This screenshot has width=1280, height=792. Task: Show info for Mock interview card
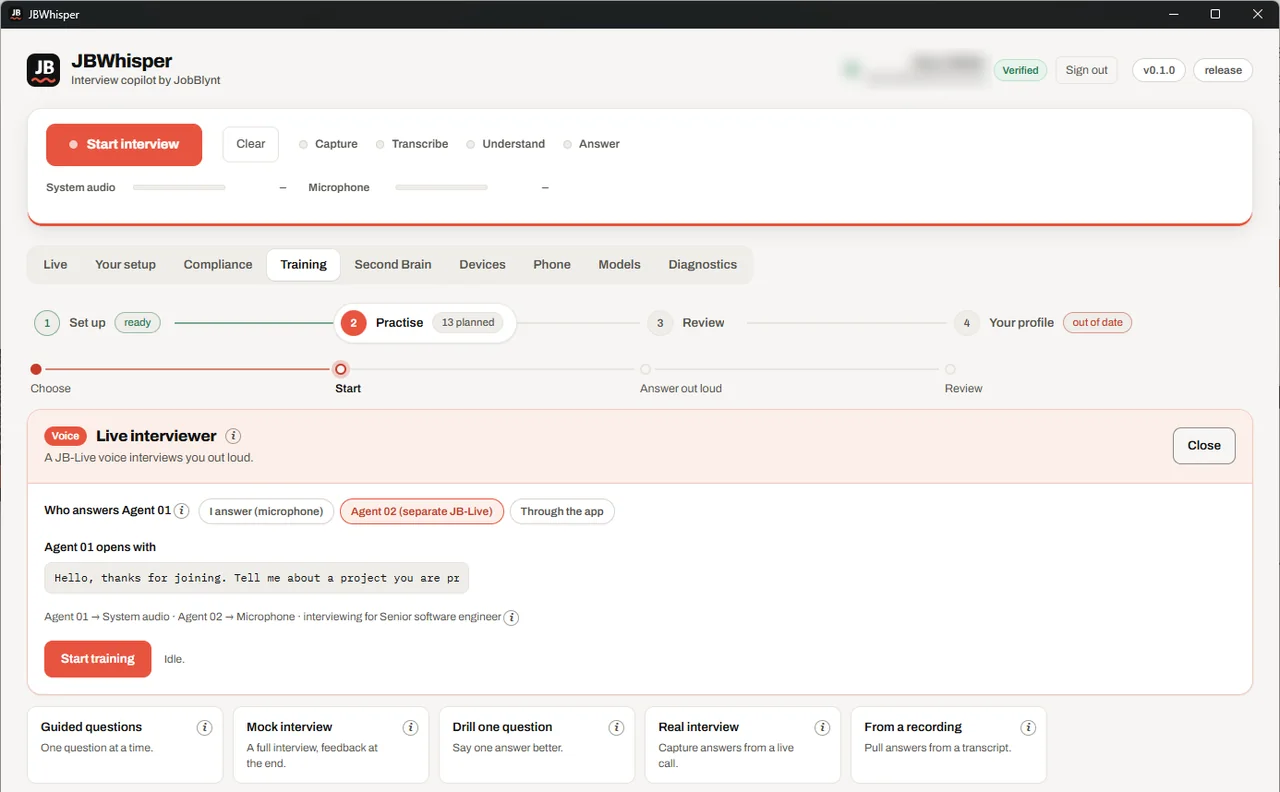coord(410,727)
